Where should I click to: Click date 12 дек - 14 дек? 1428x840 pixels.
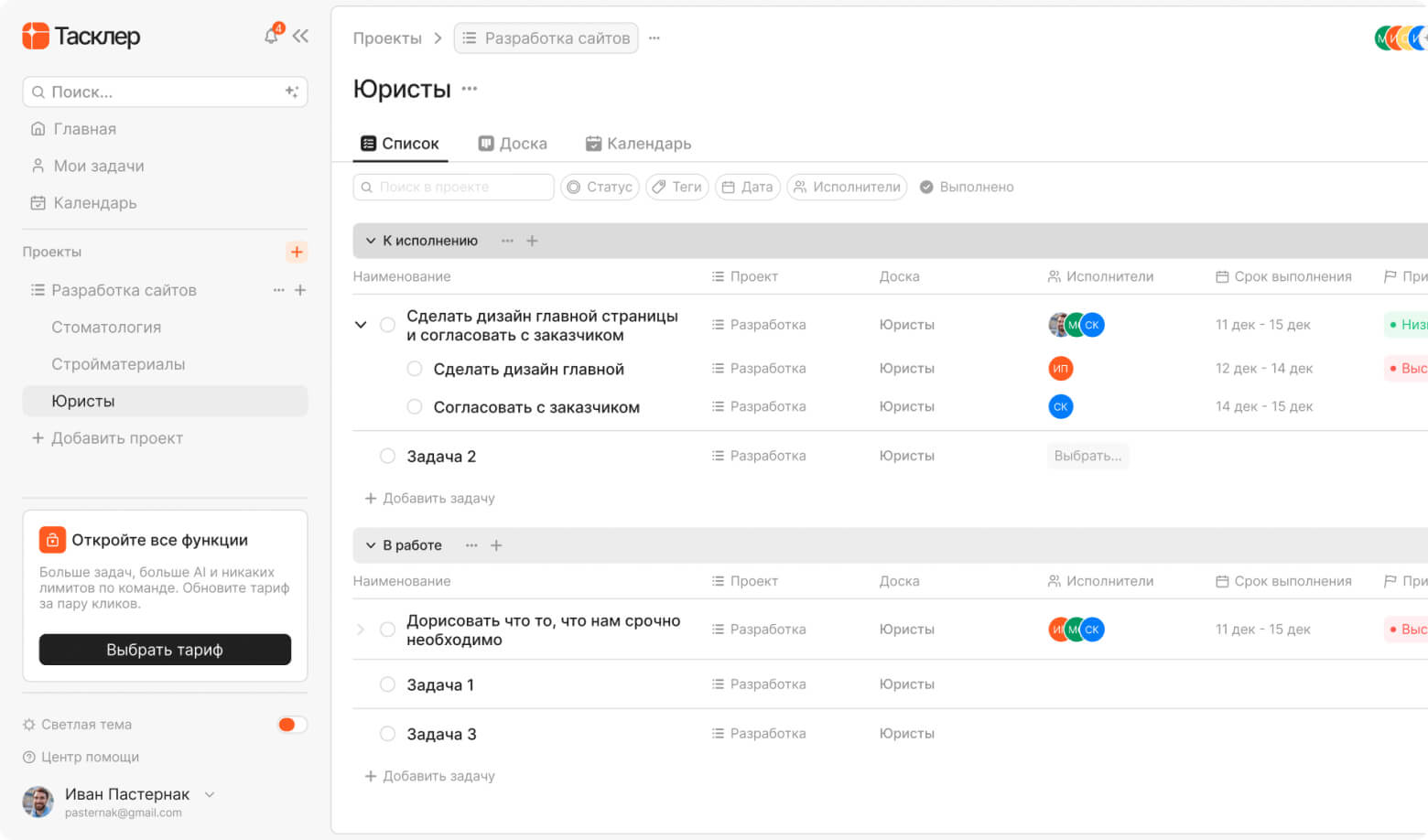click(x=1264, y=369)
